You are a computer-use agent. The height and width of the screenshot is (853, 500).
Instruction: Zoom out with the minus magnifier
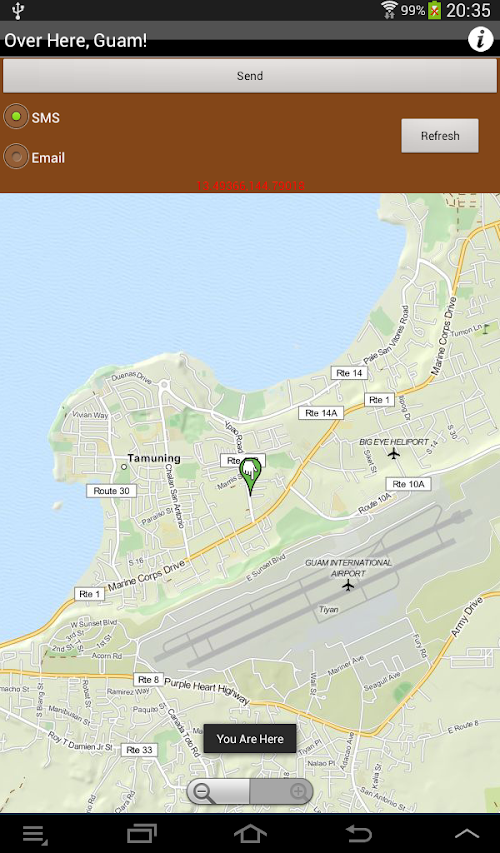coord(203,792)
